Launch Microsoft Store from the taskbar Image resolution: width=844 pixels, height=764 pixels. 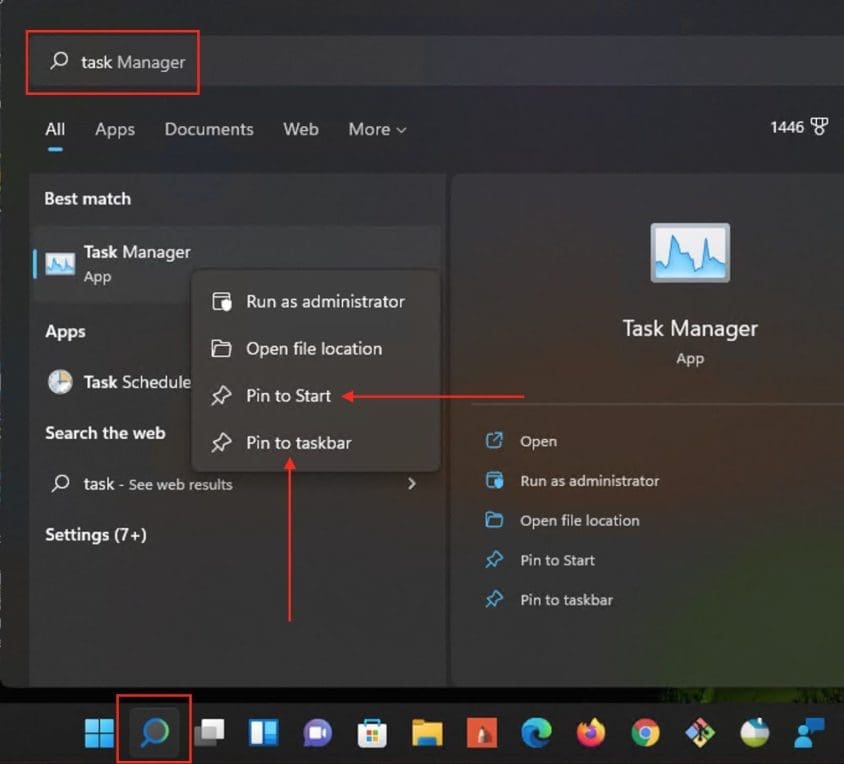tap(372, 734)
